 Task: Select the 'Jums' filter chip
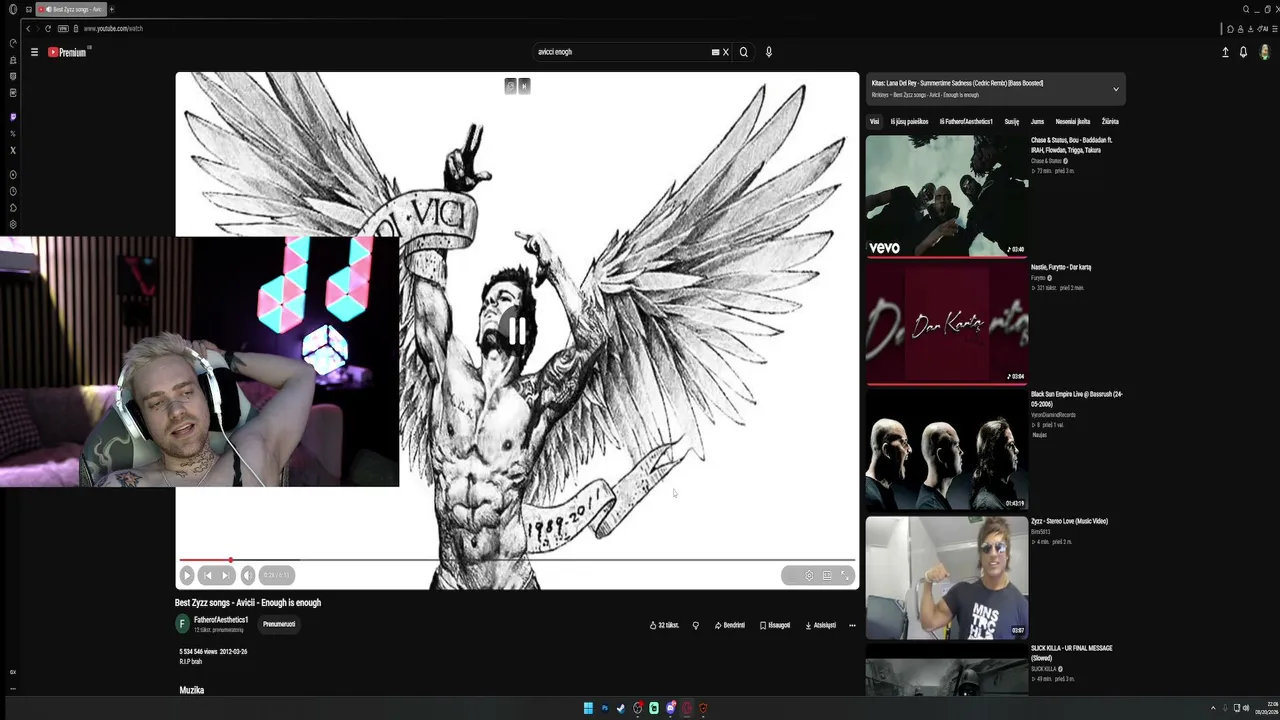[1037, 122]
